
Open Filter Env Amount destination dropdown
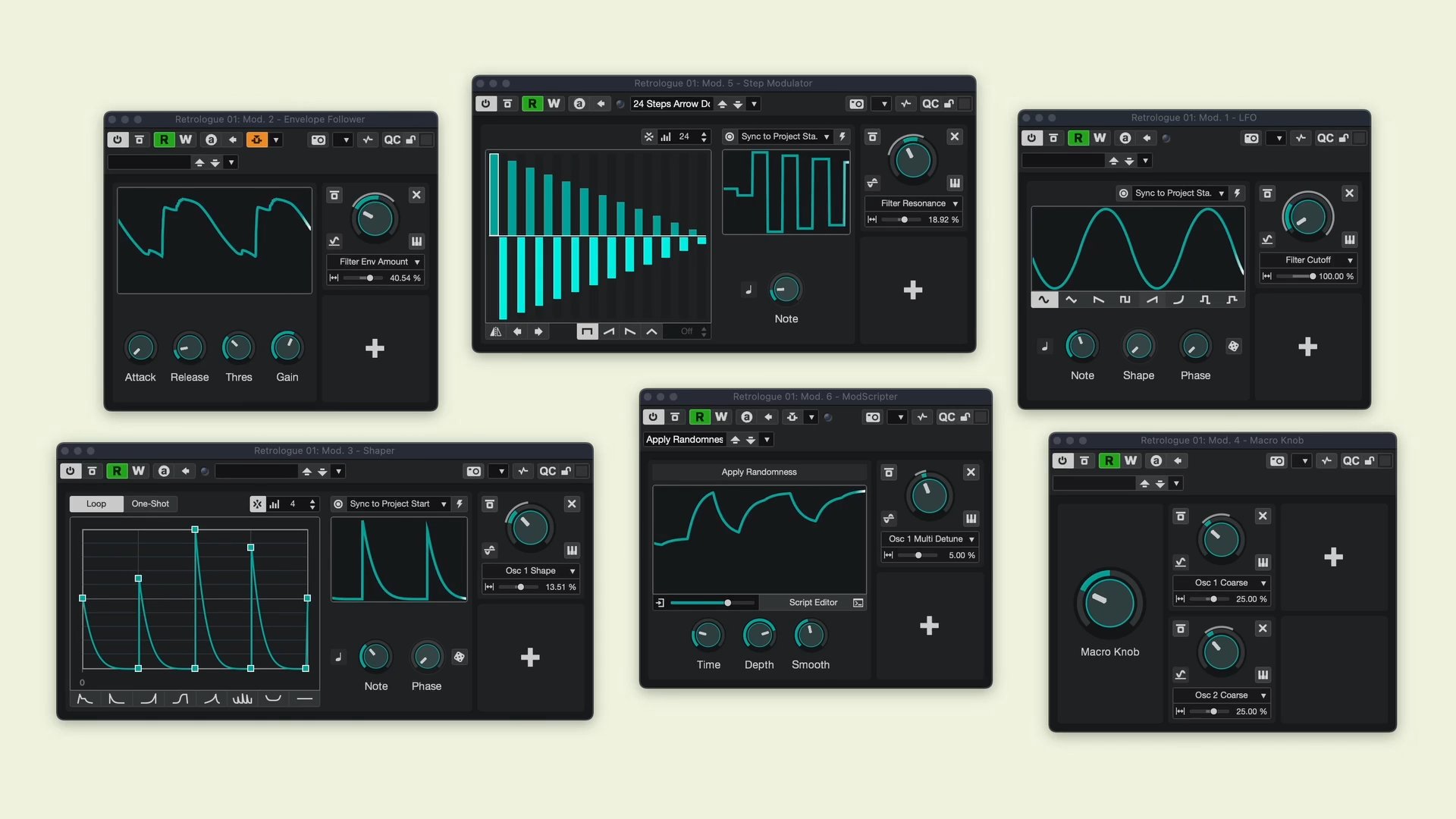[x=376, y=262]
